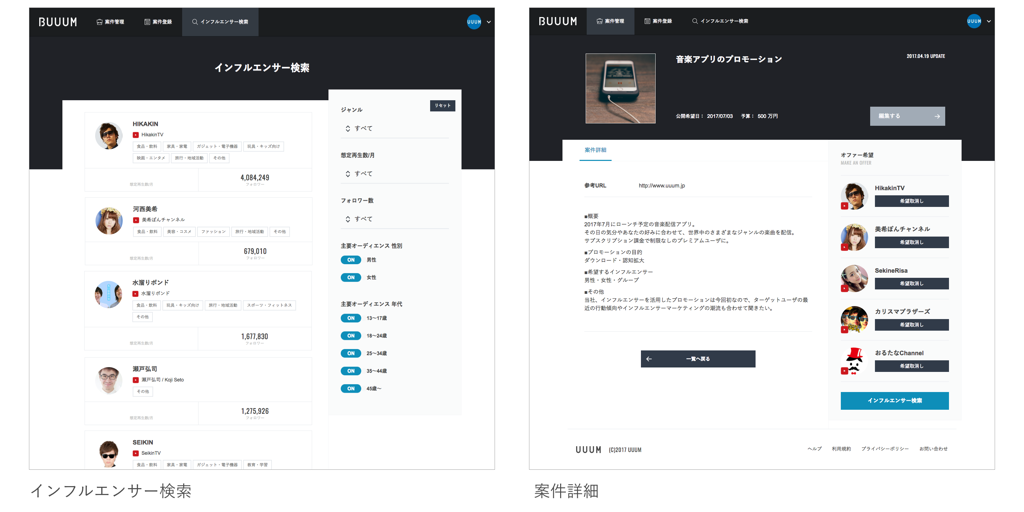Click HIKAKIN's profile avatar in search results

click(109, 135)
